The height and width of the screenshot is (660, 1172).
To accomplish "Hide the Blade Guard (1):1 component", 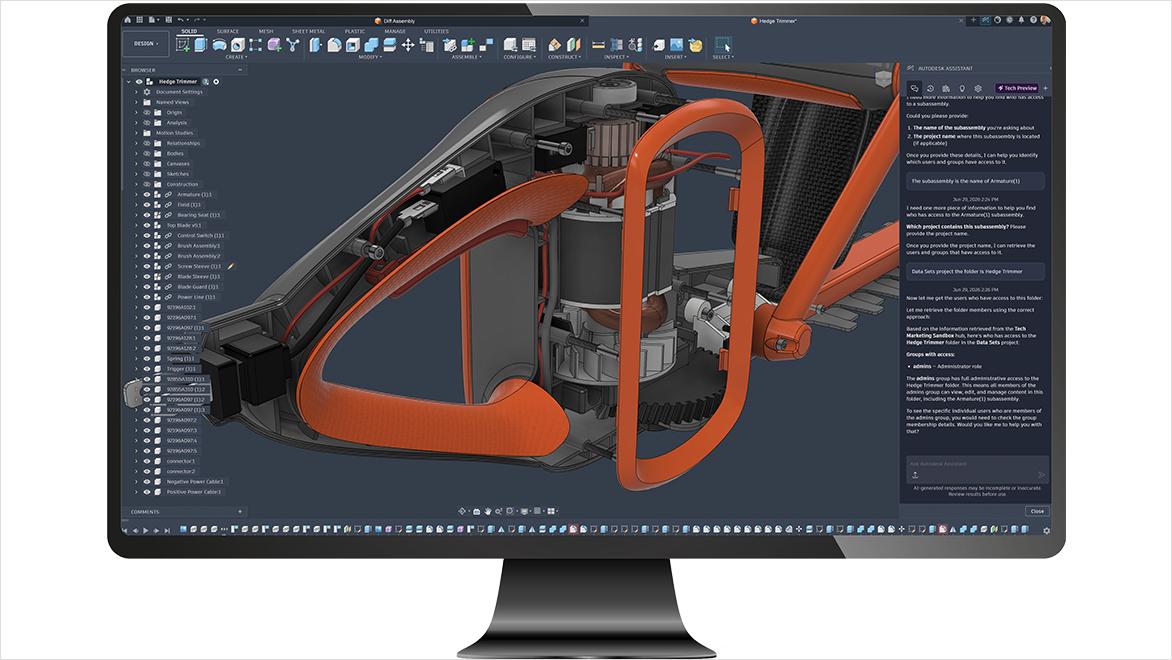I will [147, 286].
